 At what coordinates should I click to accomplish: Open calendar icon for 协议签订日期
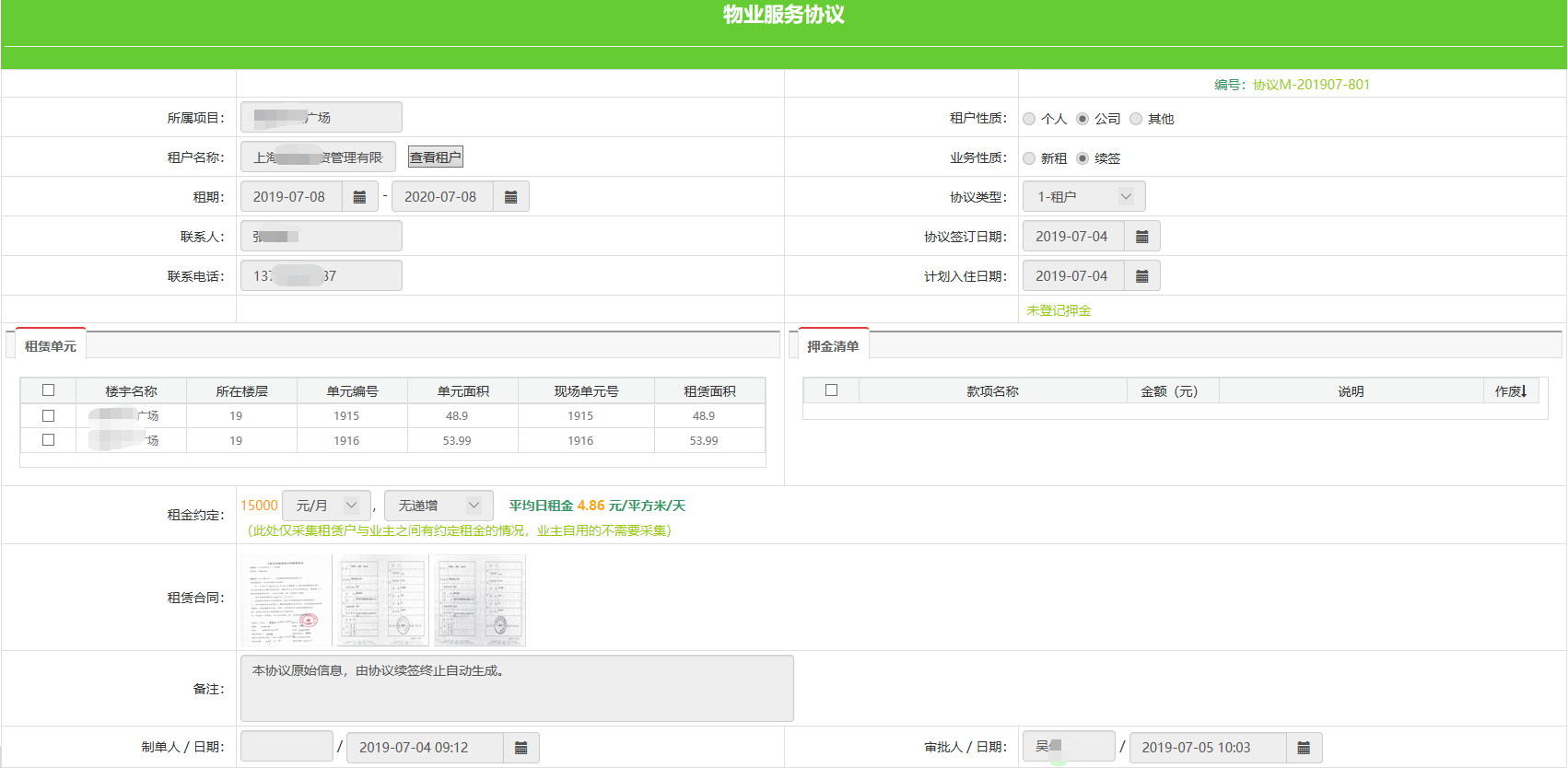pyautogui.click(x=1141, y=237)
